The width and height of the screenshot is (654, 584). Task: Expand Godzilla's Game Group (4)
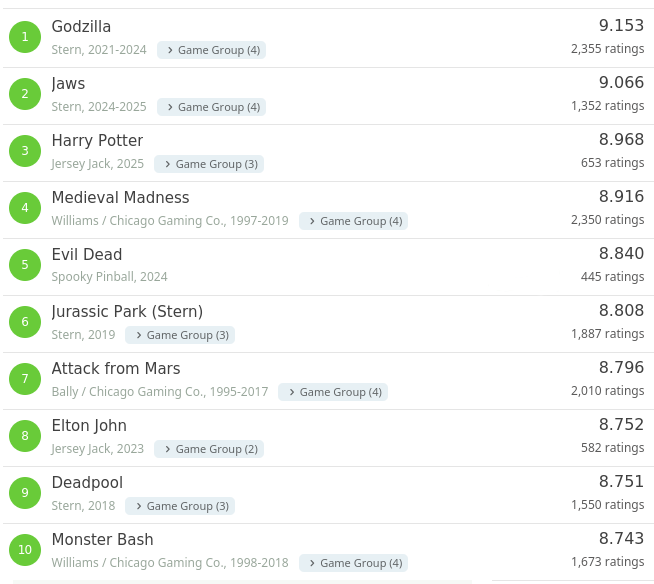[211, 50]
